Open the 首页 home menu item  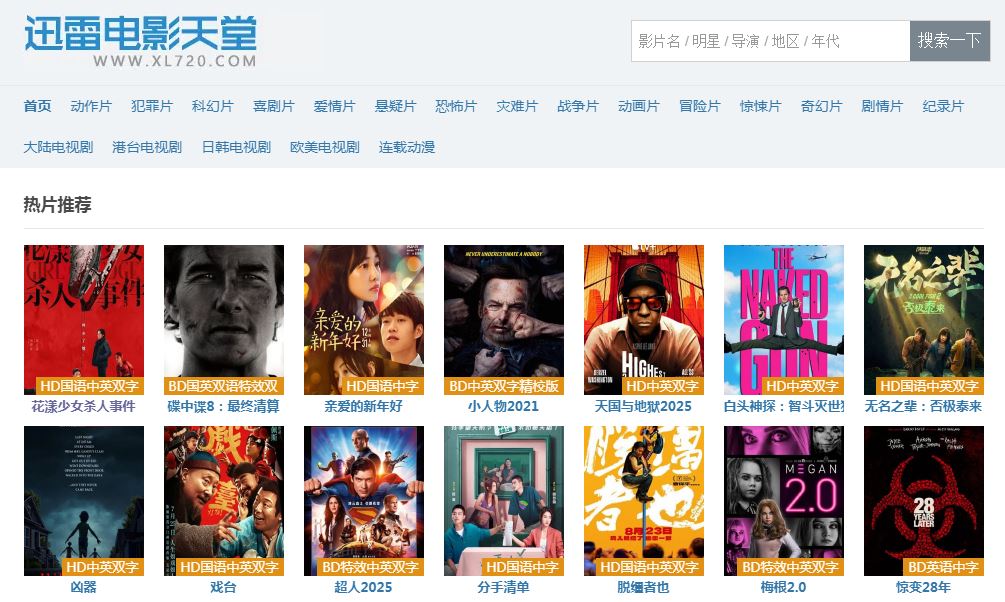(x=37, y=106)
